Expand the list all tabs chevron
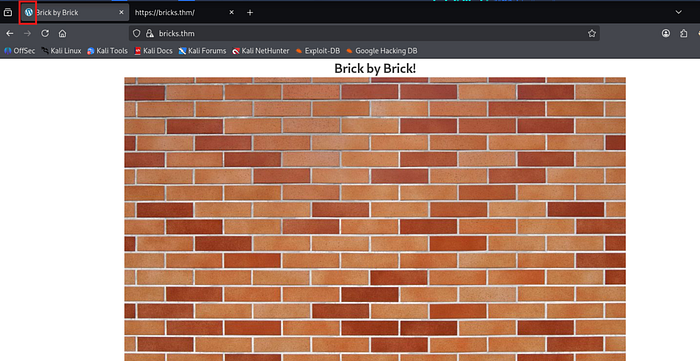Viewport: 700px width, 361px height. pos(678,12)
